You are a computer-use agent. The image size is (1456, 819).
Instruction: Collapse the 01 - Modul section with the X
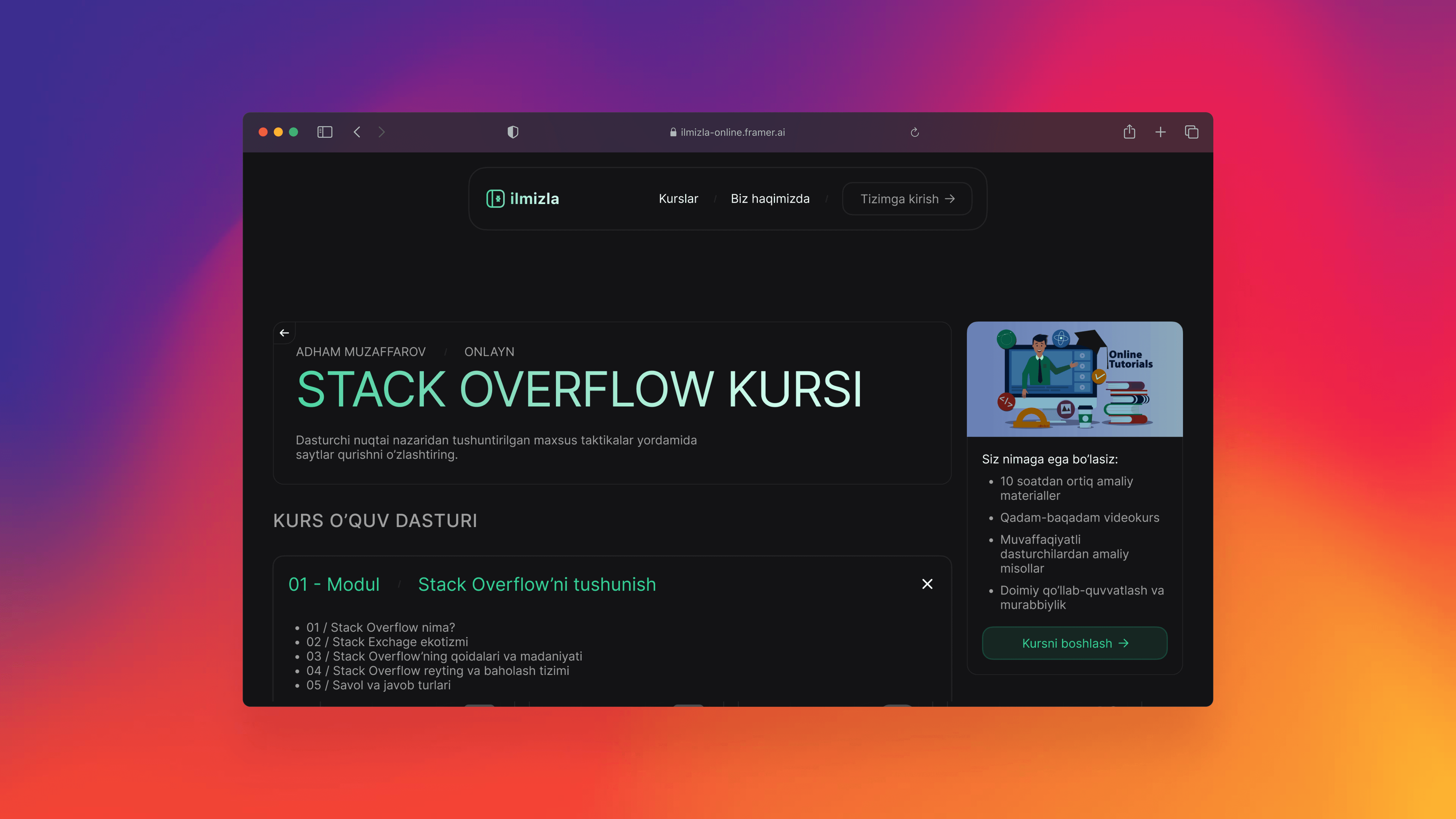click(927, 584)
